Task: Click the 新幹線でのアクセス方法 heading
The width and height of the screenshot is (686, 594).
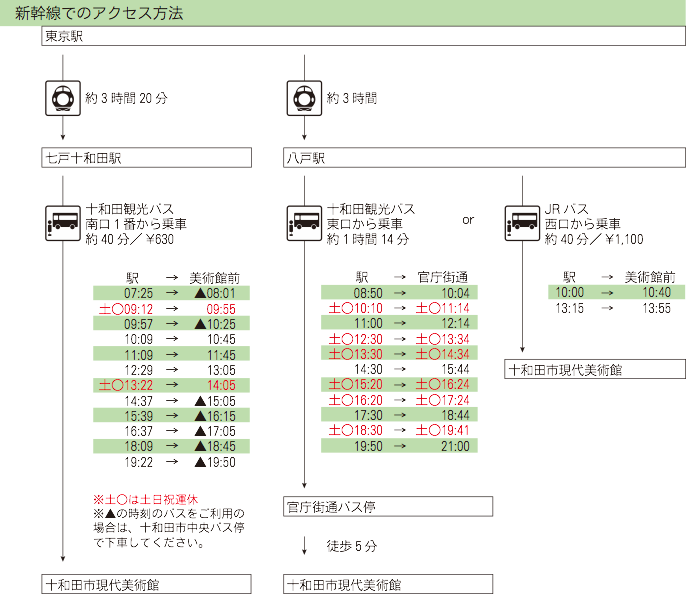Action: coord(99,13)
